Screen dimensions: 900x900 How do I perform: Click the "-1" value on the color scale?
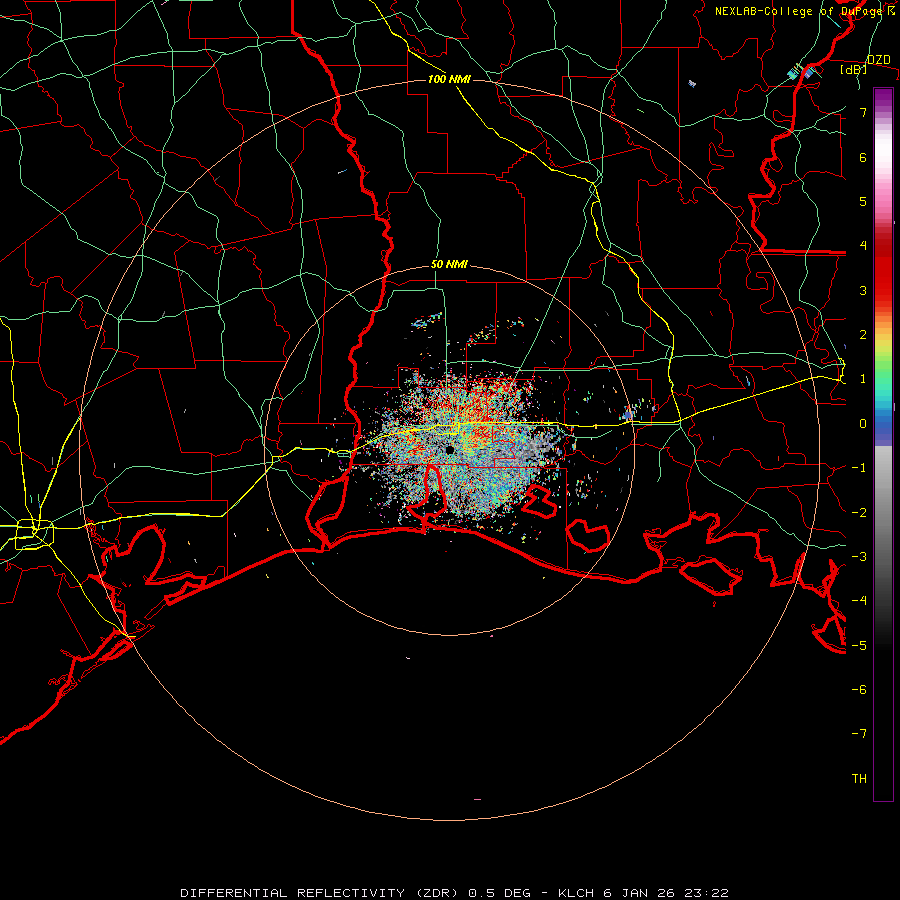[x=859, y=468]
